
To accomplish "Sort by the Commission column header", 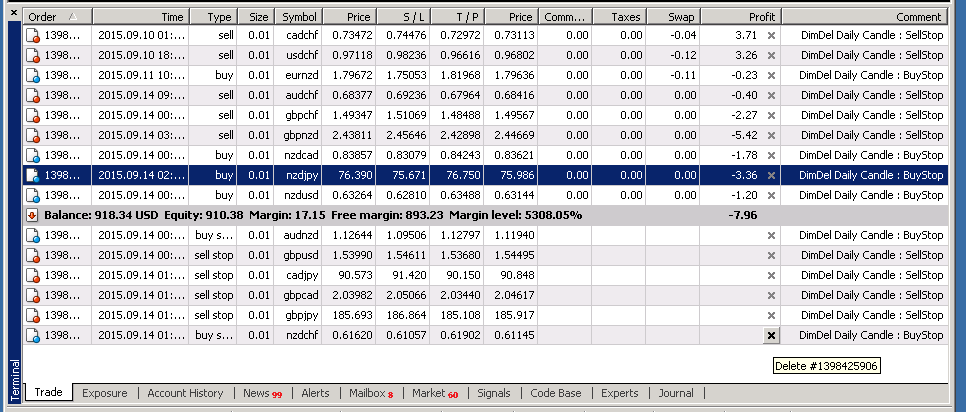I will point(565,17).
